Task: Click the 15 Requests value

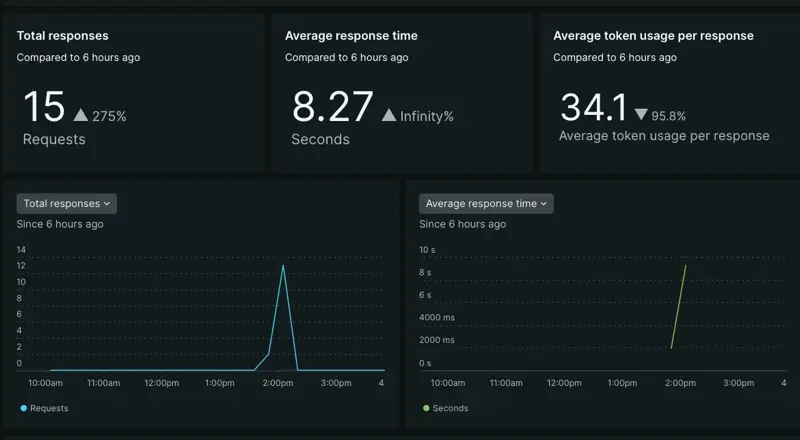Action: (x=44, y=108)
